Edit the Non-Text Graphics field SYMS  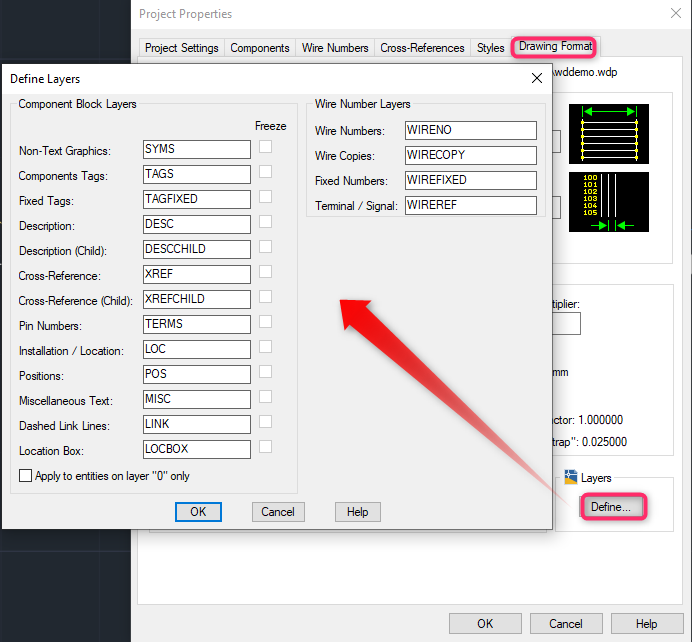click(197, 149)
